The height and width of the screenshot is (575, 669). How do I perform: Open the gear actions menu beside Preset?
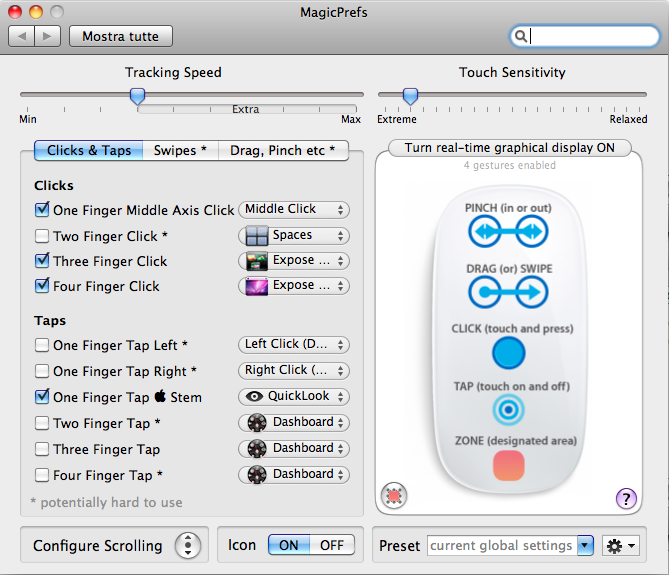click(x=621, y=546)
